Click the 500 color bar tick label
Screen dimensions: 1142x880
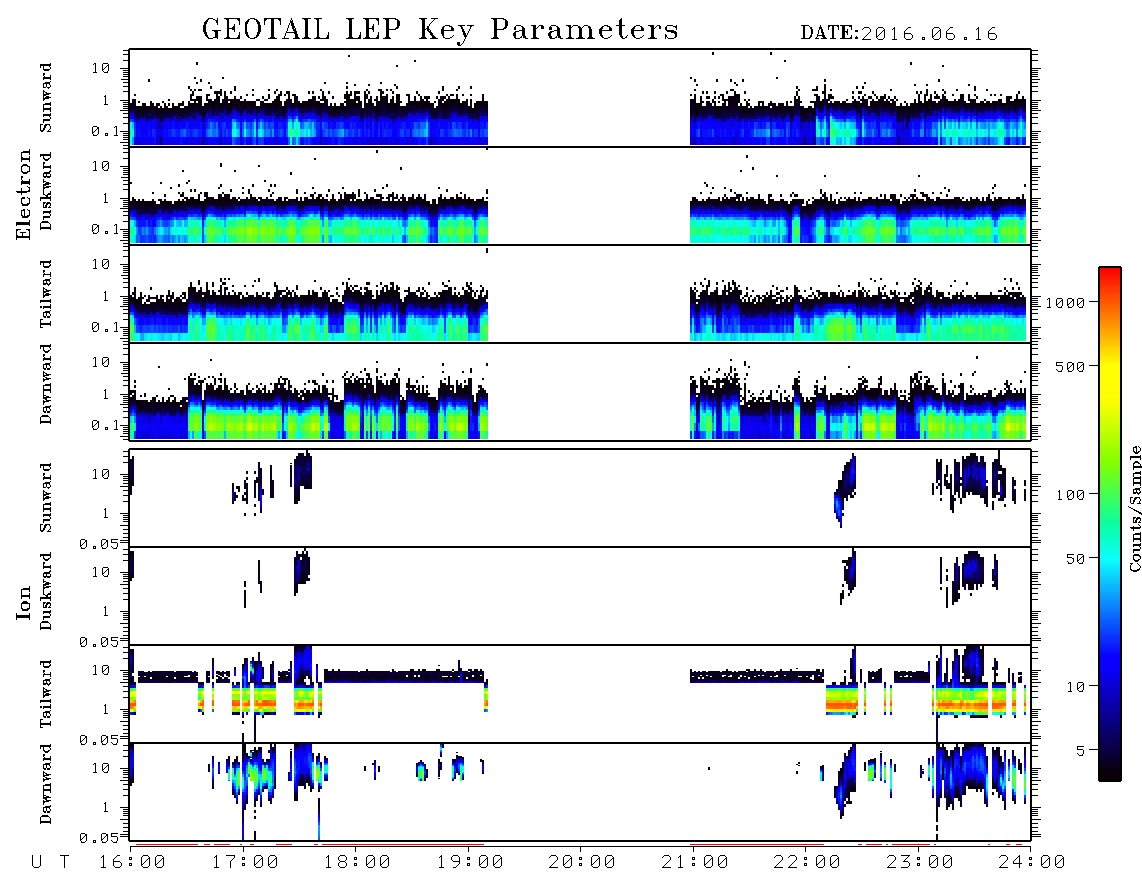[1070, 366]
